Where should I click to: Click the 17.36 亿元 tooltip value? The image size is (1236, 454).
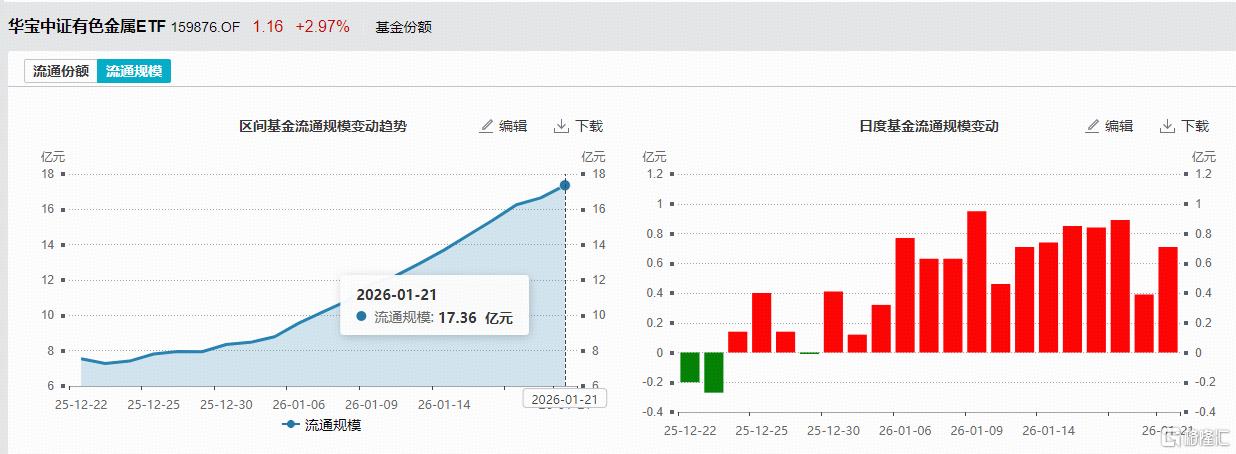[x=476, y=317]
